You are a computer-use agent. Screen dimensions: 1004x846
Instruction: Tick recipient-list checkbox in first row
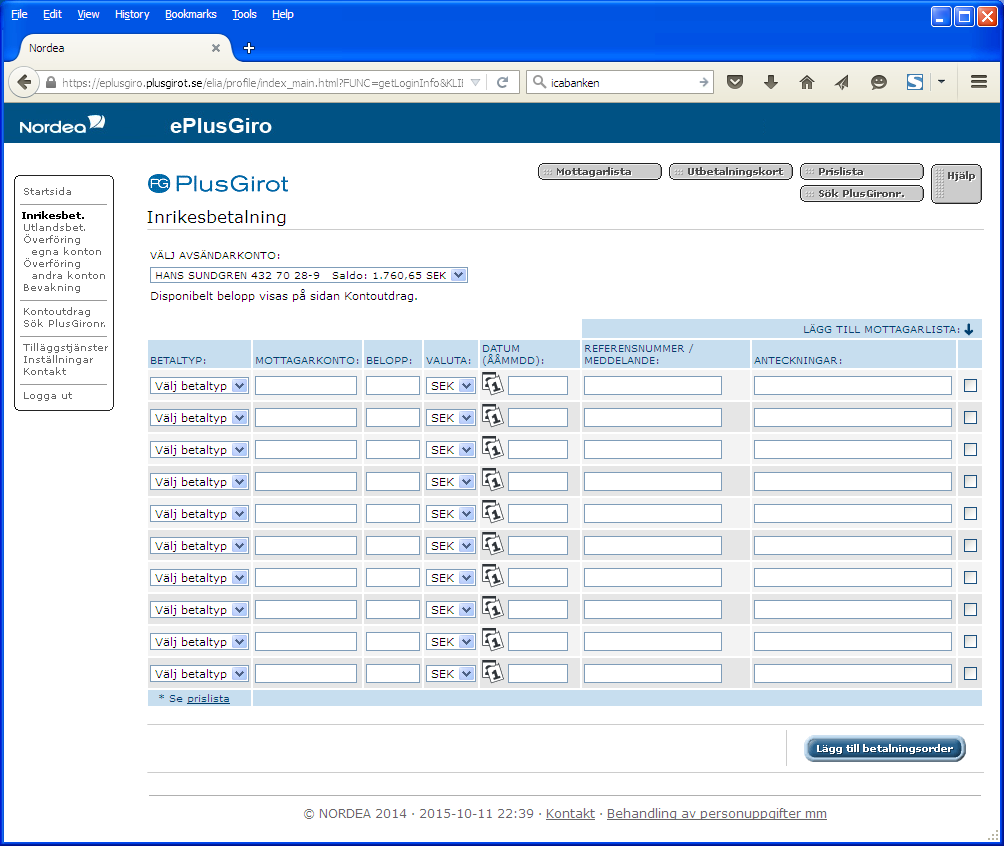(x=970, y=386)
